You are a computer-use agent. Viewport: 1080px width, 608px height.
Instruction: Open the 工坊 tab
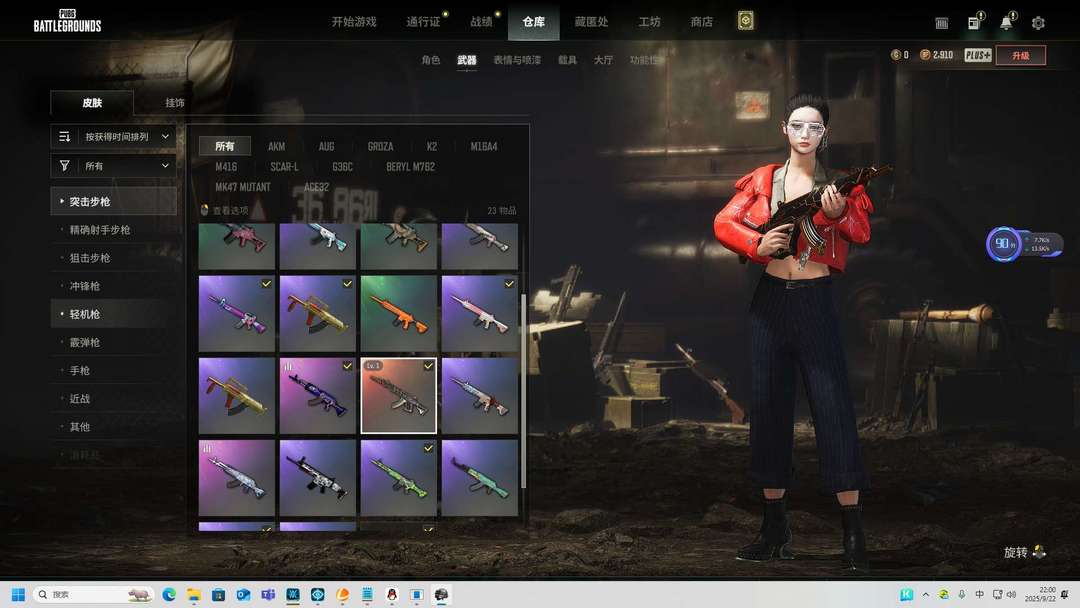click(x=650, y=22)
